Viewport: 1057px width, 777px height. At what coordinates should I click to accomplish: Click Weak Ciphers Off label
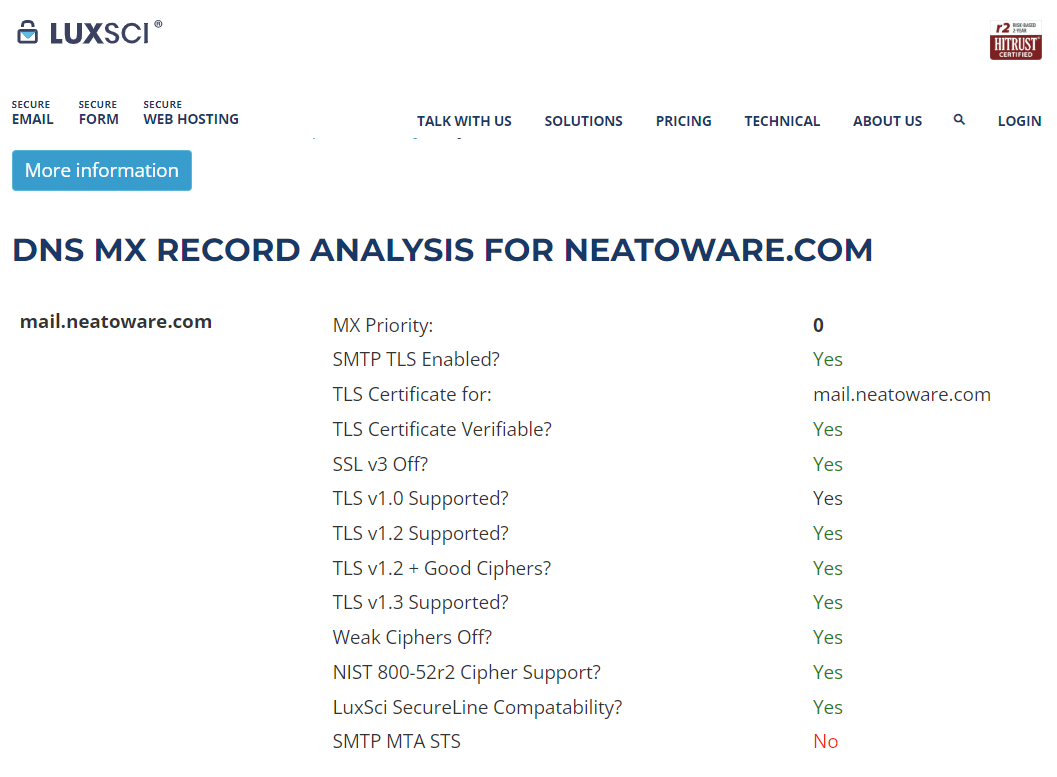click(413, 638)
